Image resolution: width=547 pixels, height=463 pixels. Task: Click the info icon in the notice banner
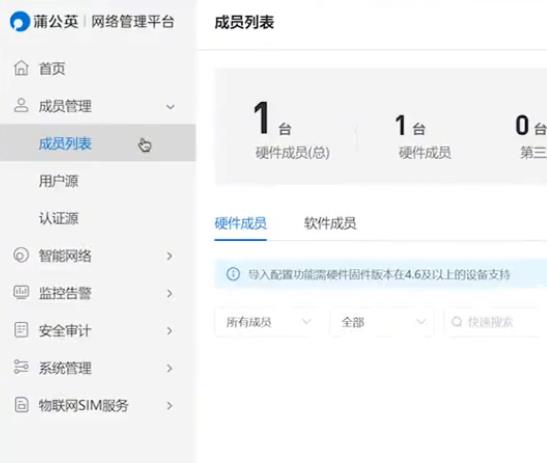pos(233,274)
